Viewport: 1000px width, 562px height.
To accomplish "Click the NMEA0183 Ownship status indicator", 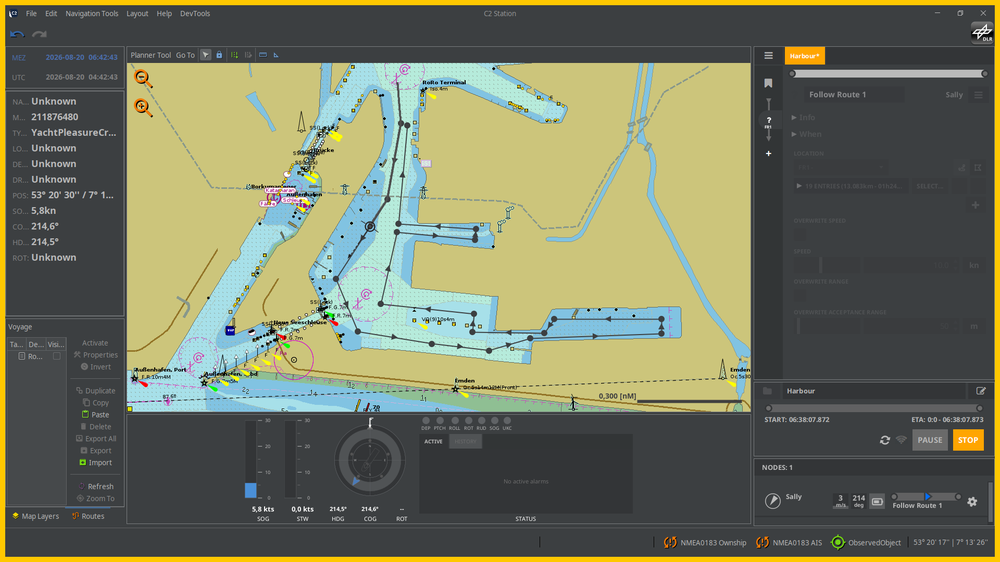I will 705,543.
